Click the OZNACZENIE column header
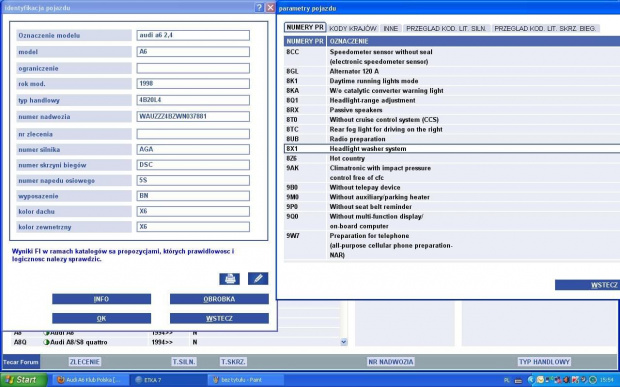Viewport: 620px width, 387px height. [x=473, y=41]
